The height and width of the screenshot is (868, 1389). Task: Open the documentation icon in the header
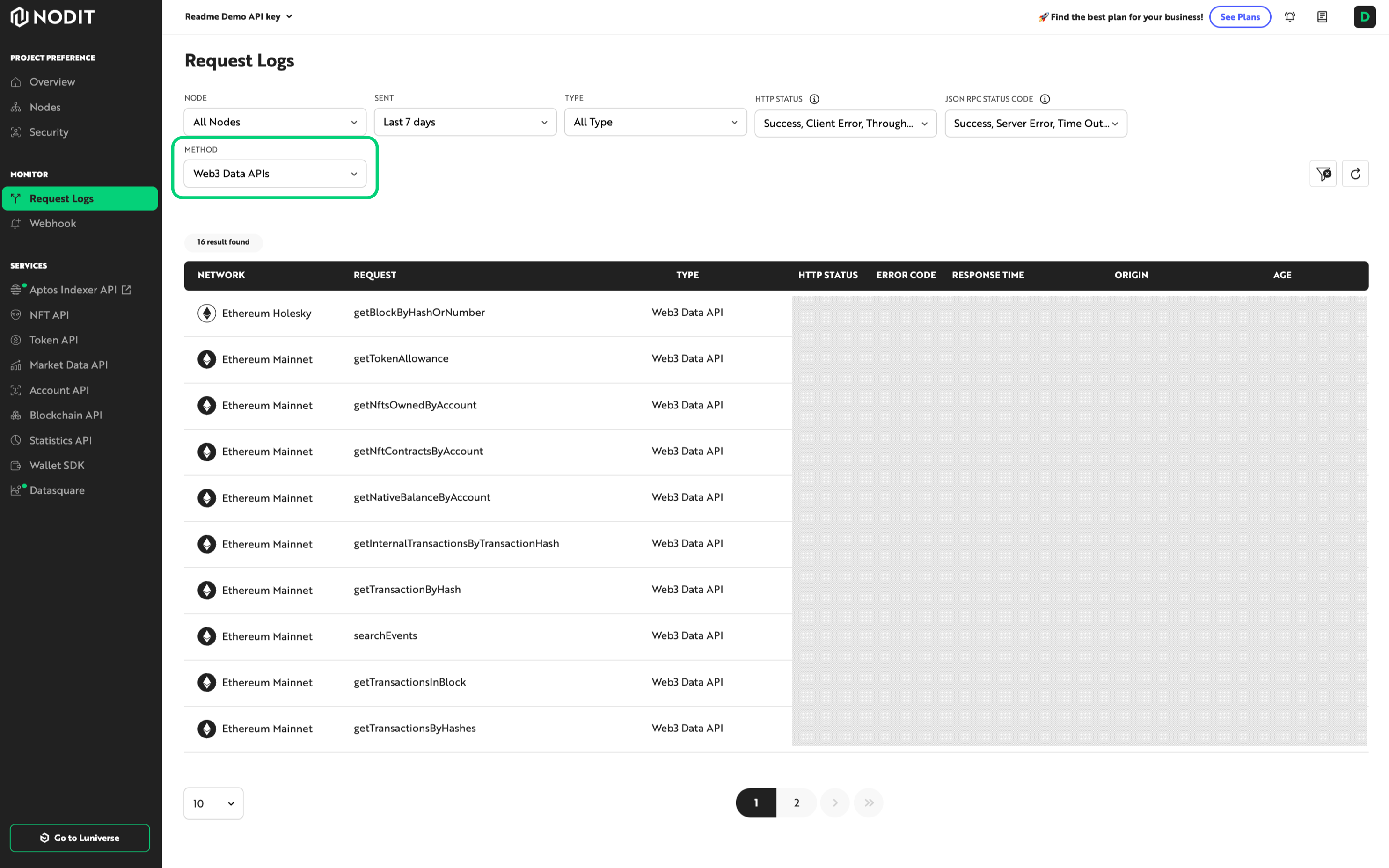pyautogui.click(x=1322, y=17)
